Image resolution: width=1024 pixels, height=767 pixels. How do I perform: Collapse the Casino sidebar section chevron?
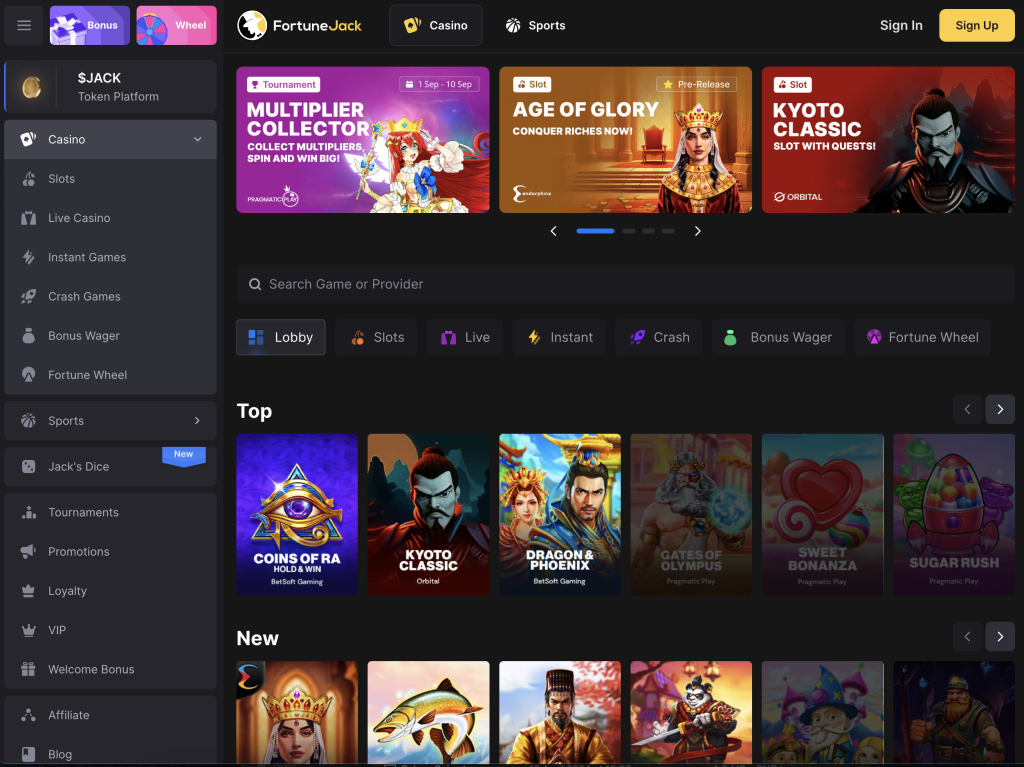197,139
